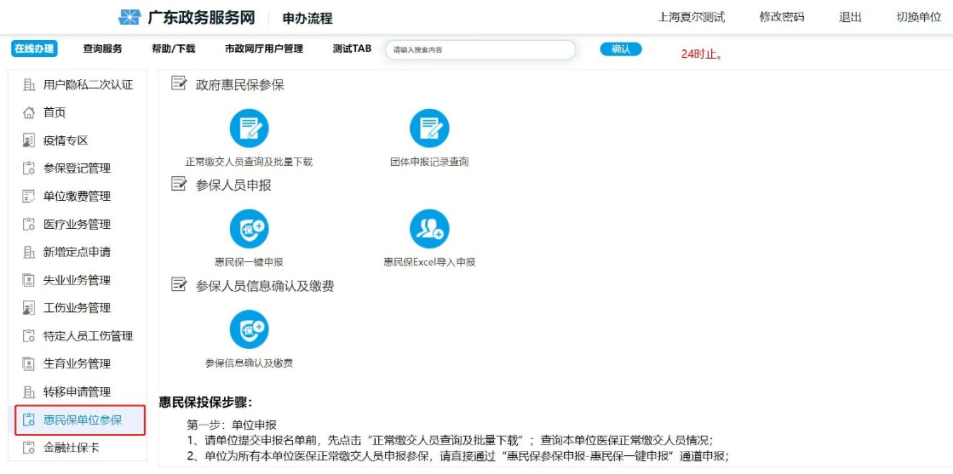Select the 在线办理 tab

(34, 49)
